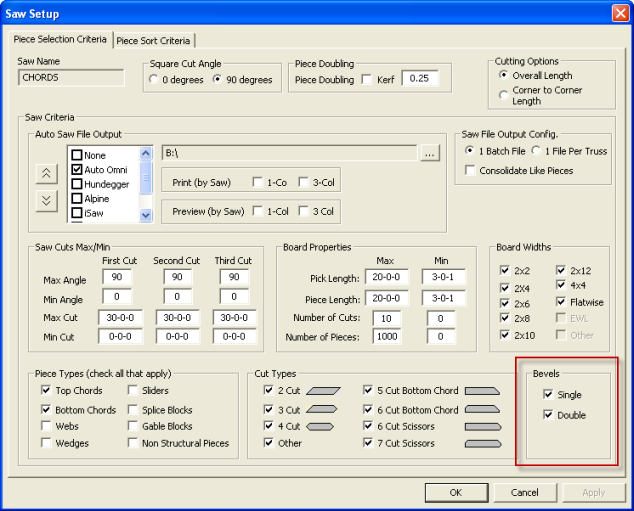The width and height of the screenshot is (634, 511).
Task: Check None in saw output list
Action: pos(77,155)
